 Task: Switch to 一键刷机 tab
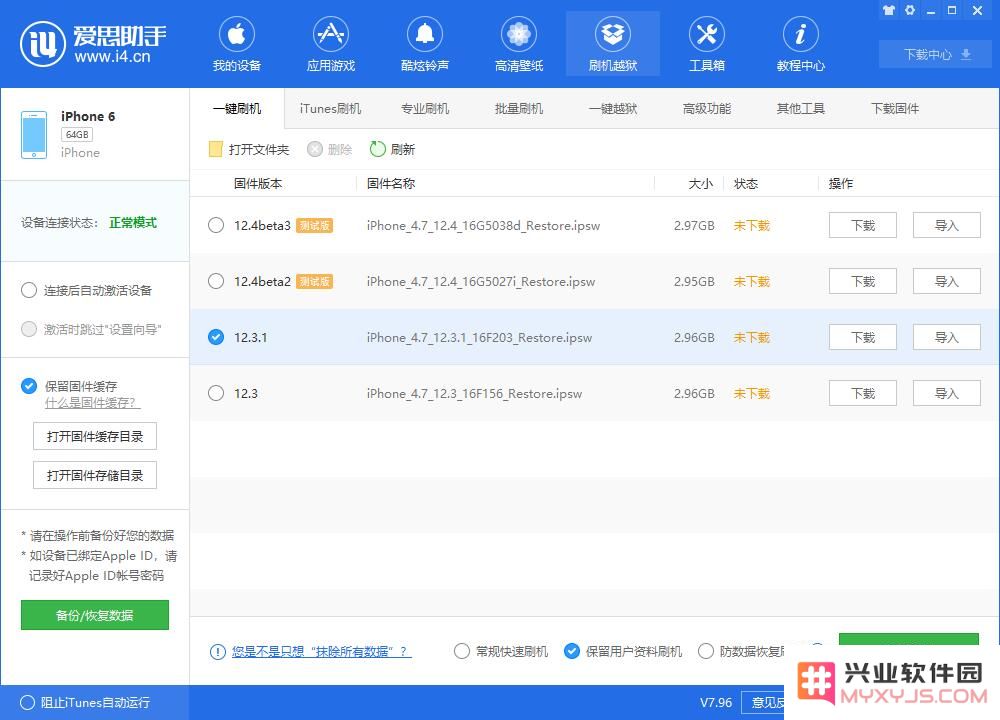(x=237, y=108)
